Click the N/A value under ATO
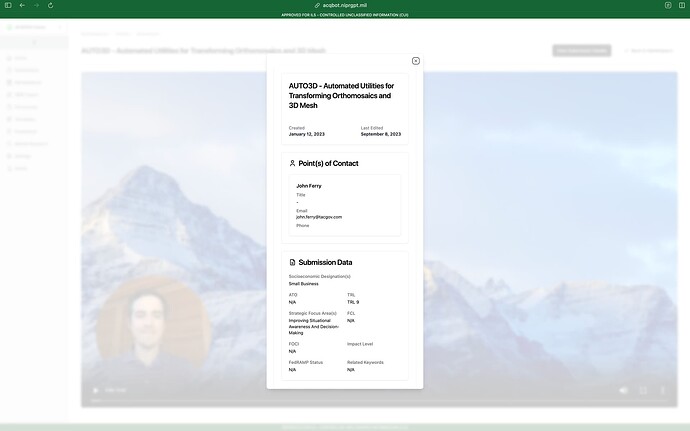 tap(292, 302)
